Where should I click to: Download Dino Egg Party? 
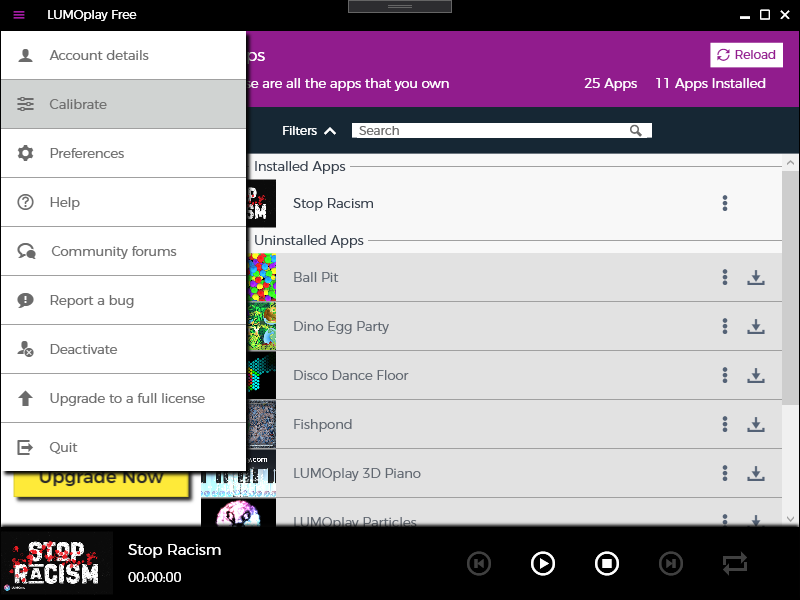pyautogui.click(x=756, y=326)
